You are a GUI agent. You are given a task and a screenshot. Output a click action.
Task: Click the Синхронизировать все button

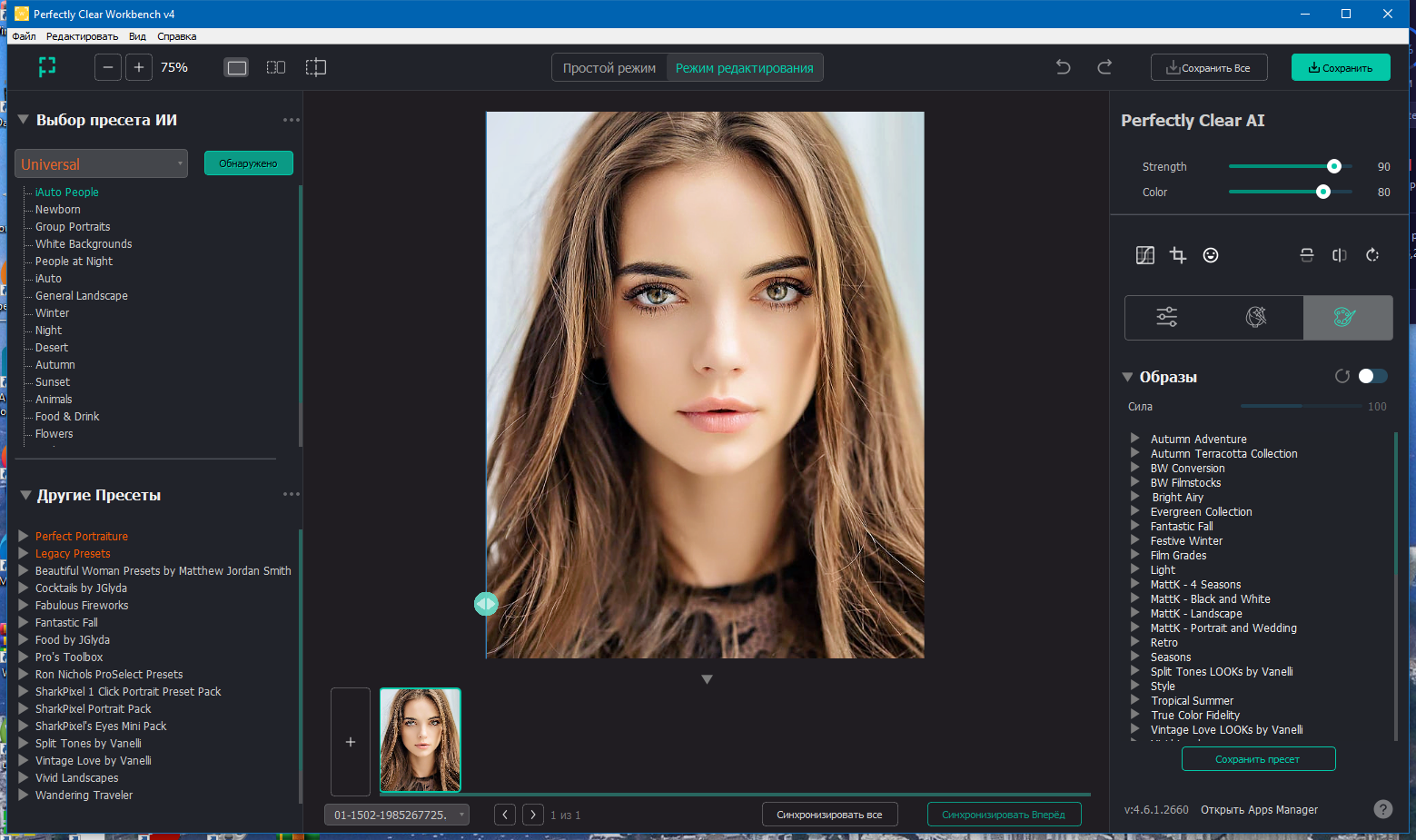click(829, 815)
